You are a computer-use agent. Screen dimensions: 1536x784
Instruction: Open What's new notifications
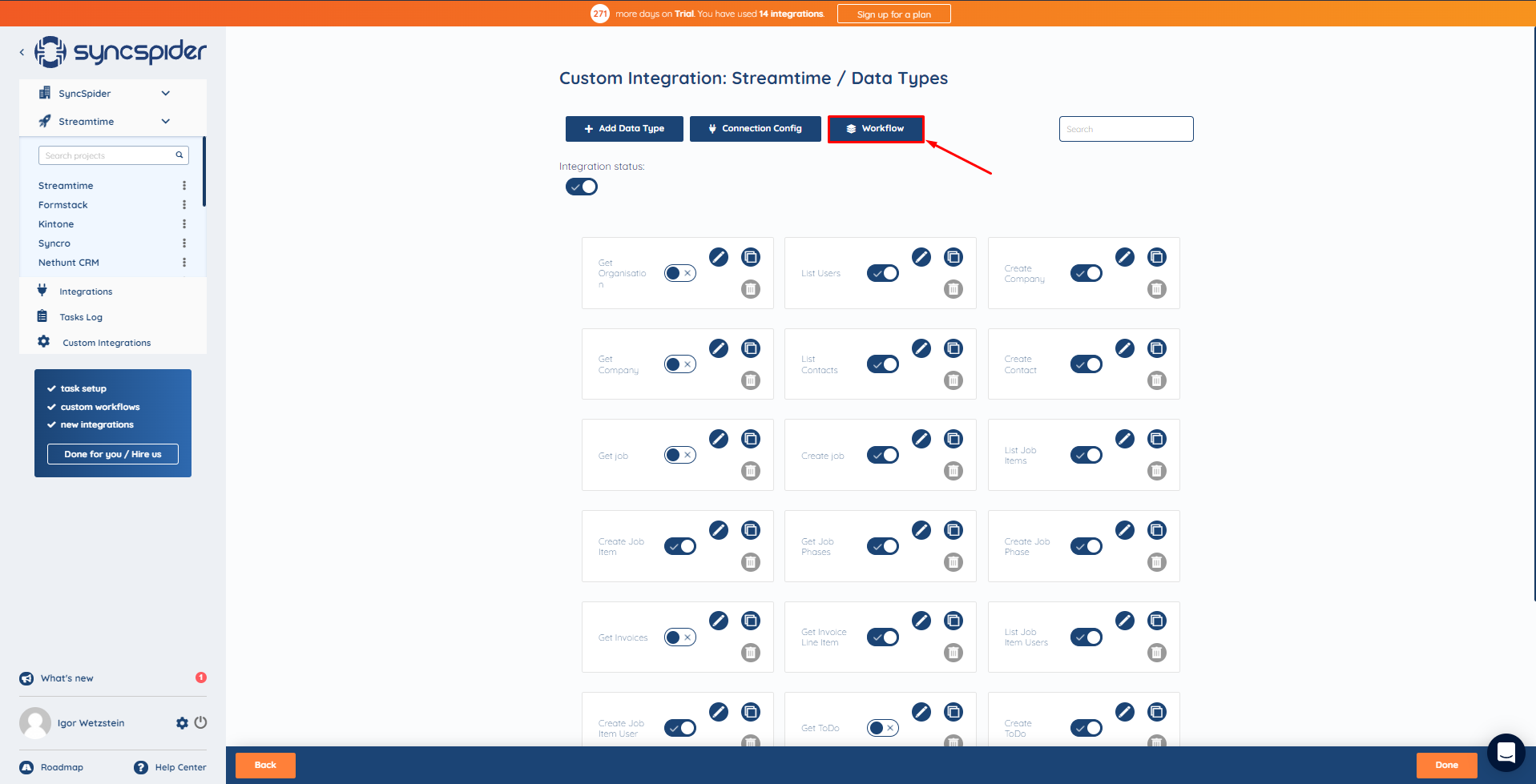pyautogui.click(x=67, y=678)
